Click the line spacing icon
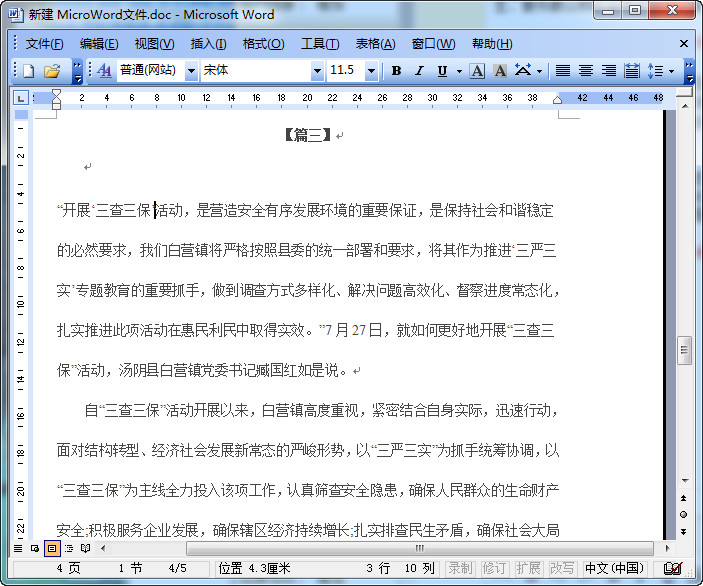The height and width of the screenshot is (586, 703). click(x=655, y=71)
